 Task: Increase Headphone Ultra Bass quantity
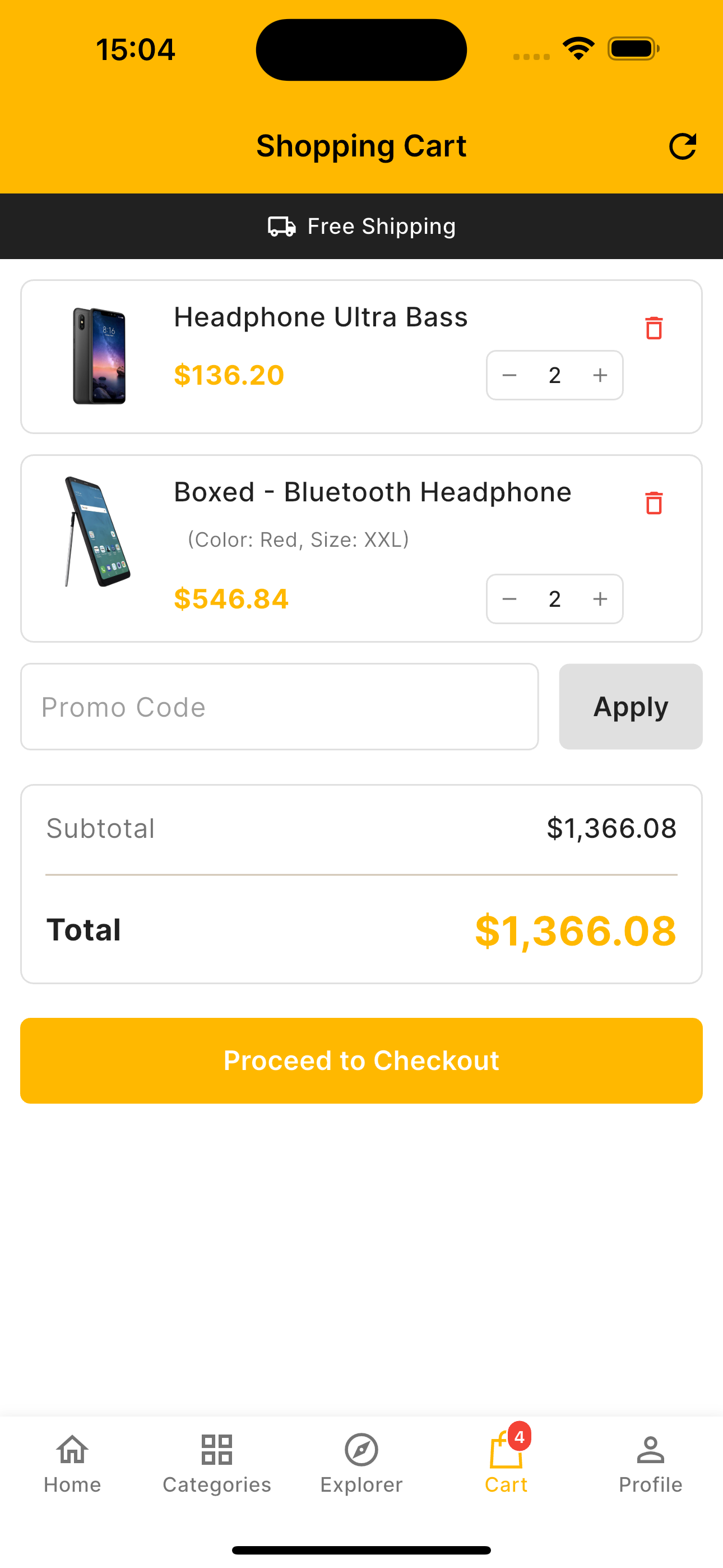[x=600, y=376]
